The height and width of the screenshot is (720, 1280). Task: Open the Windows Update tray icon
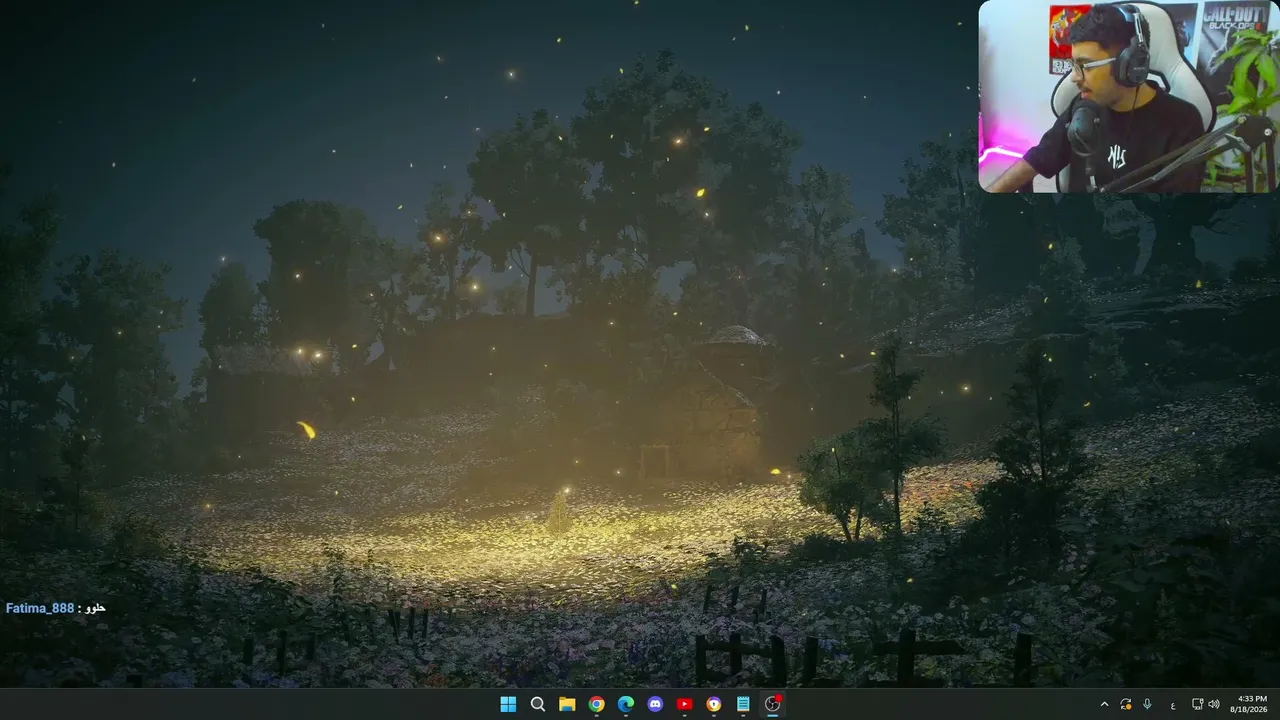(1126, 704)
